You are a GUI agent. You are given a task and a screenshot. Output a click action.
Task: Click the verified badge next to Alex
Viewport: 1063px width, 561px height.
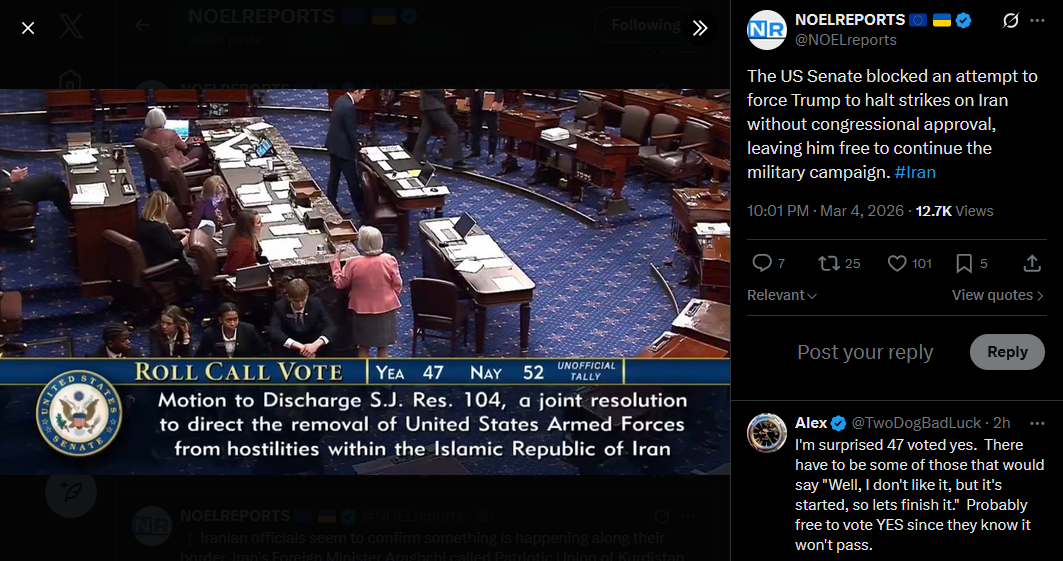[839, 423]
